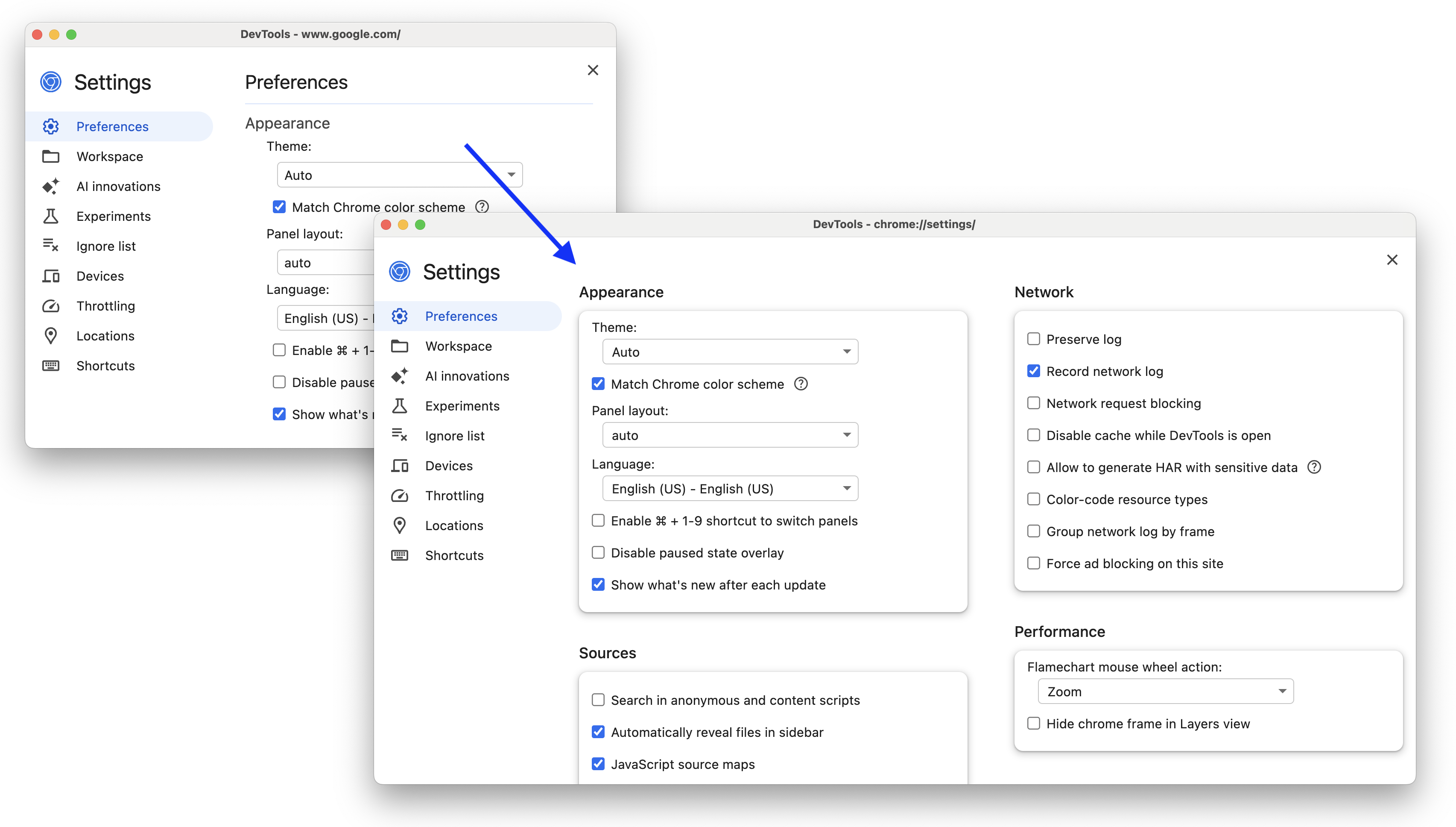
Task: Navigate to Sources settings section
Action: (608, 652)
